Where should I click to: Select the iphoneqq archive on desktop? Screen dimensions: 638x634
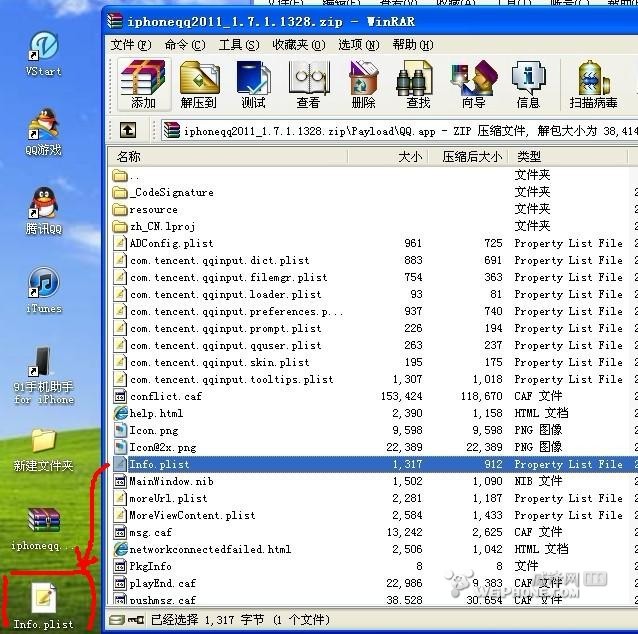tap(44, 529)
